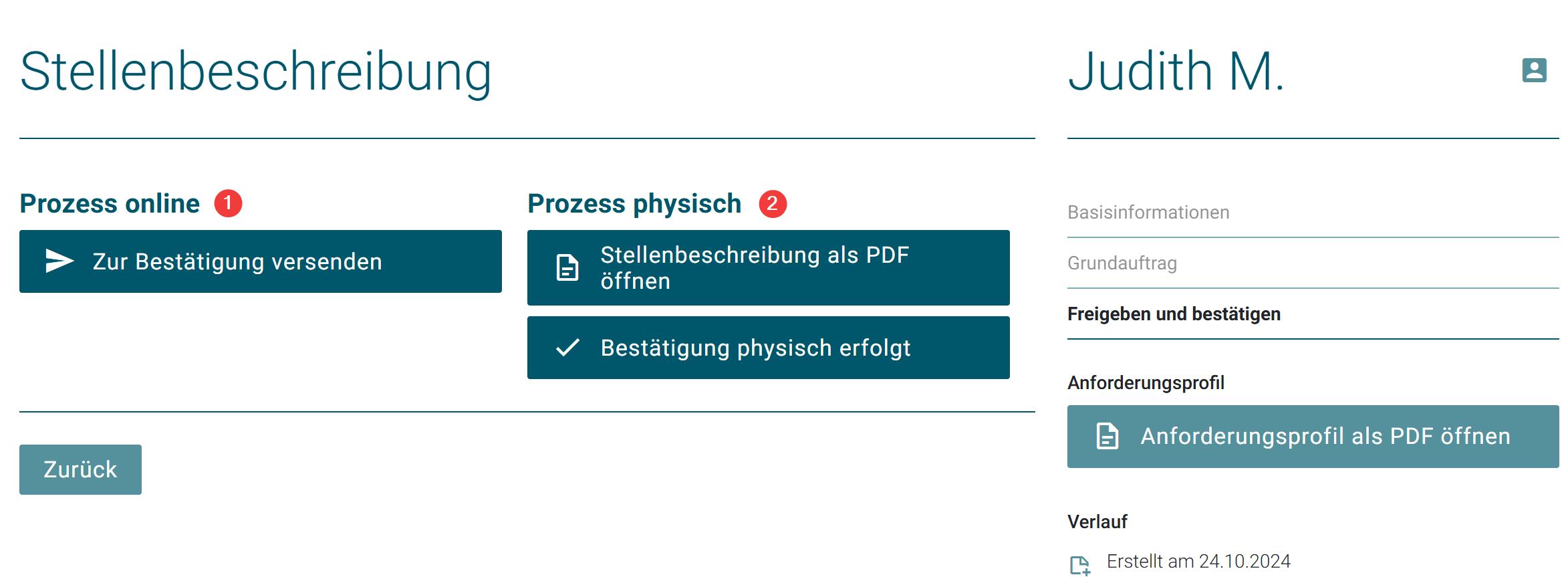
Task: Click the 'Prozess physisch' heading
Action: (x=634, y=204)
